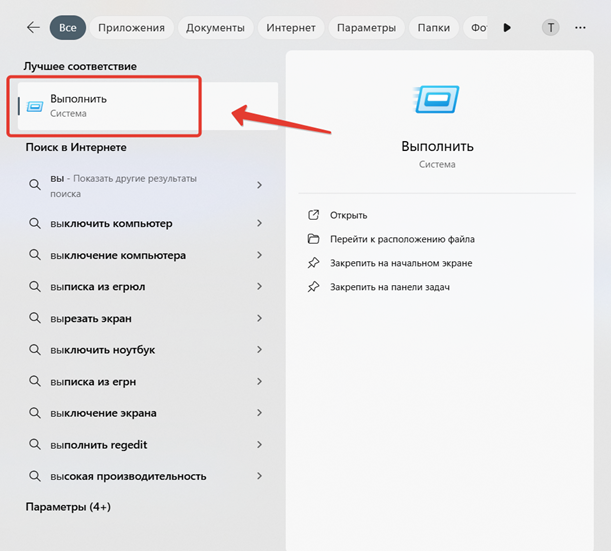Click the Run app icon in best match
The height and width of the screenshot is (551, 611).
coord(35,106)
